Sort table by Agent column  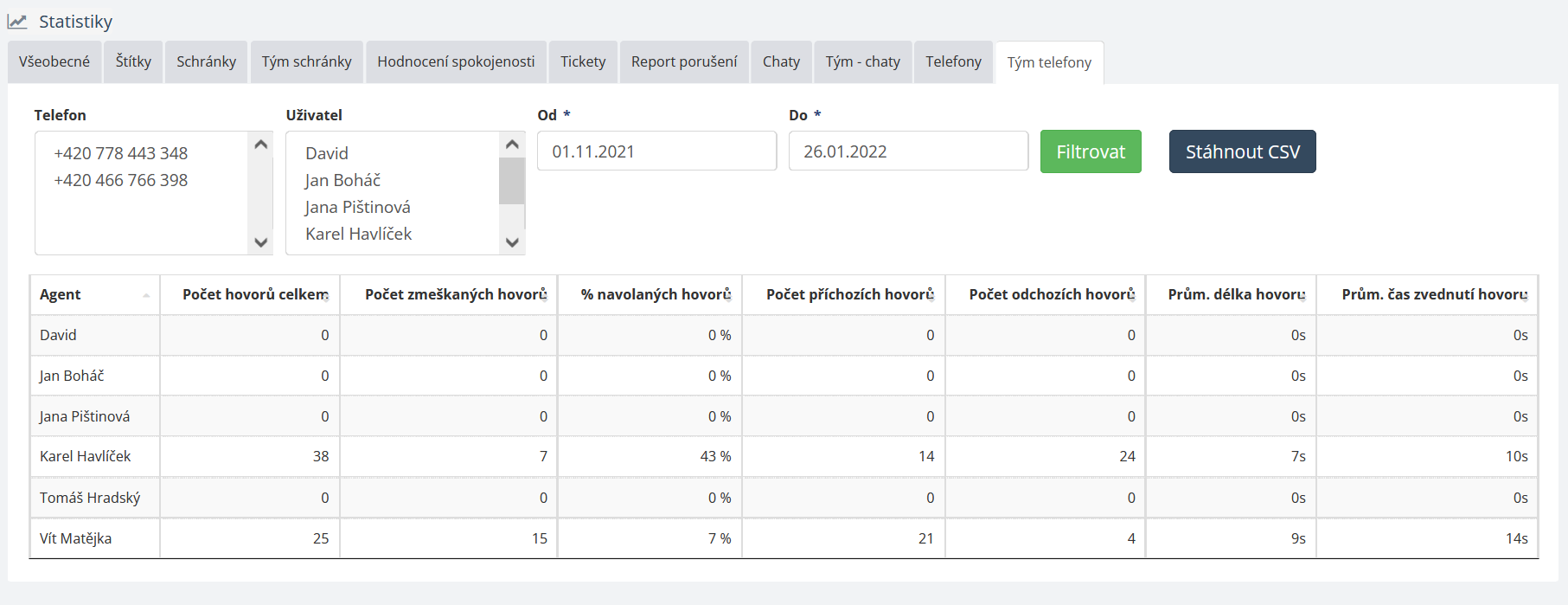(94, 294)
